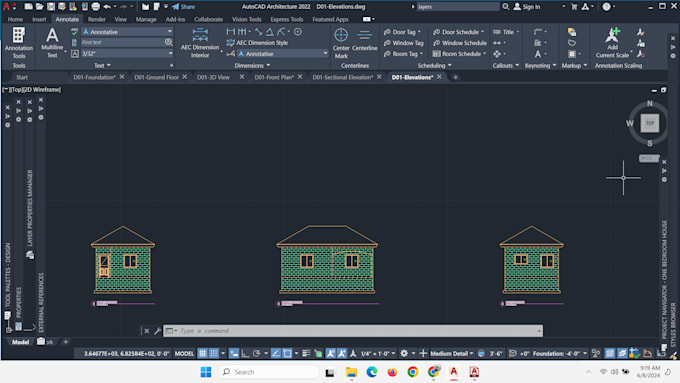Open the Medium Detail display configuration dropdown
This screenshot has width=680, height=383.
tap(451, 354)
